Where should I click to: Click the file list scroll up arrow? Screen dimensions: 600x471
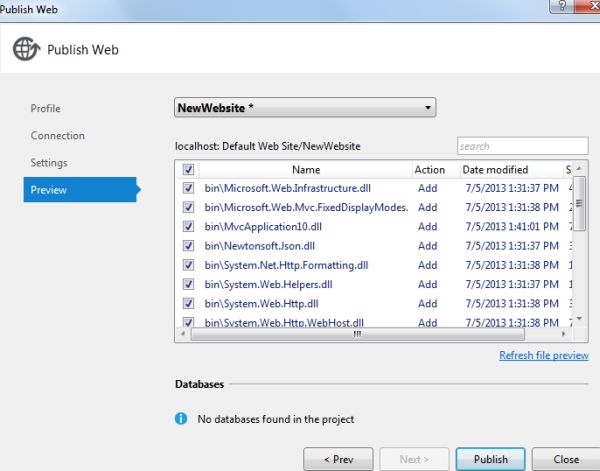pyautogui.click(x=579, y=168)
